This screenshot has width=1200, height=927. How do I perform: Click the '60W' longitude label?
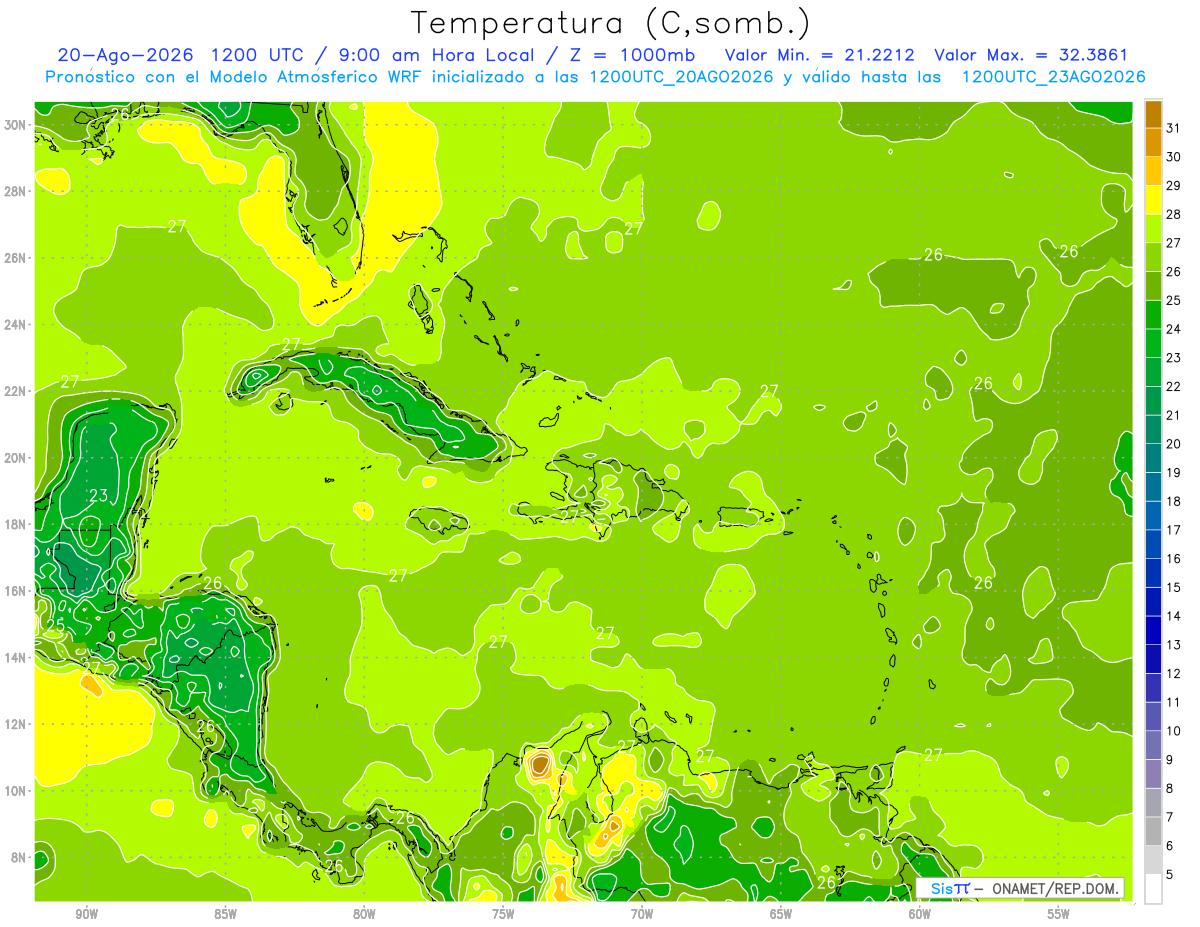click(x=920, y=914)
